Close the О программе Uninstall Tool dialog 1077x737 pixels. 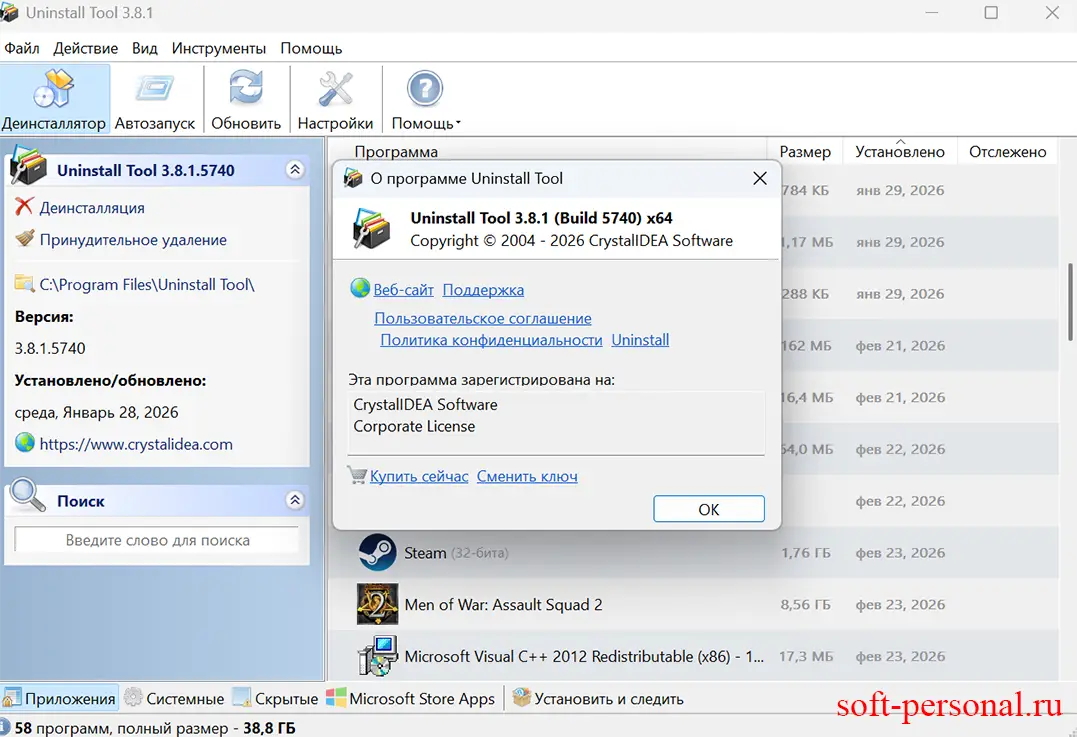(x=760, y=179)
